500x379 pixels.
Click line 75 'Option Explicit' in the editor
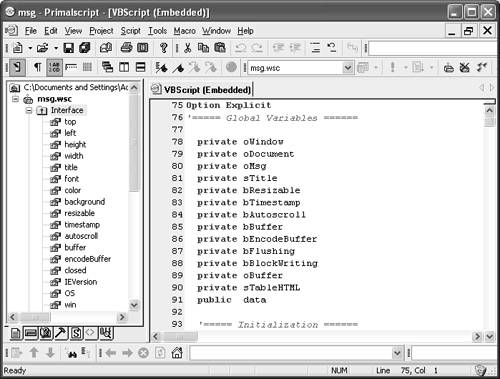[x=229, y=105]
